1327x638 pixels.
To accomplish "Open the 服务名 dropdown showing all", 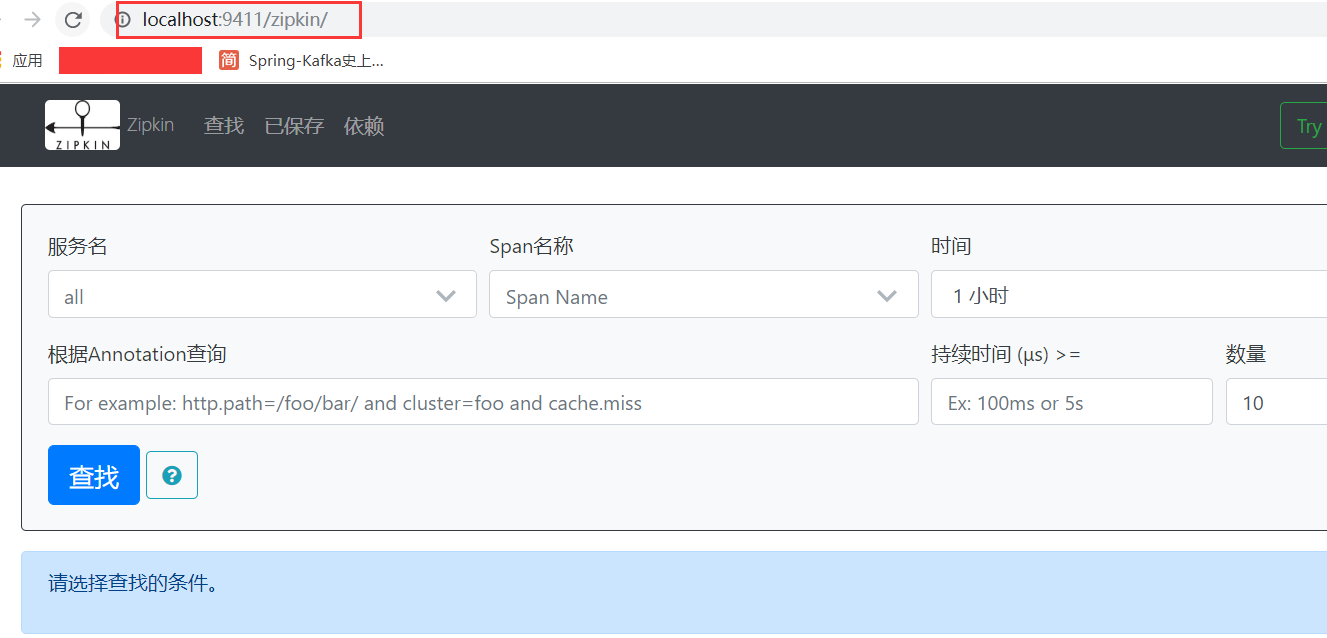I will pyautogui.click(x=262, y=294).
